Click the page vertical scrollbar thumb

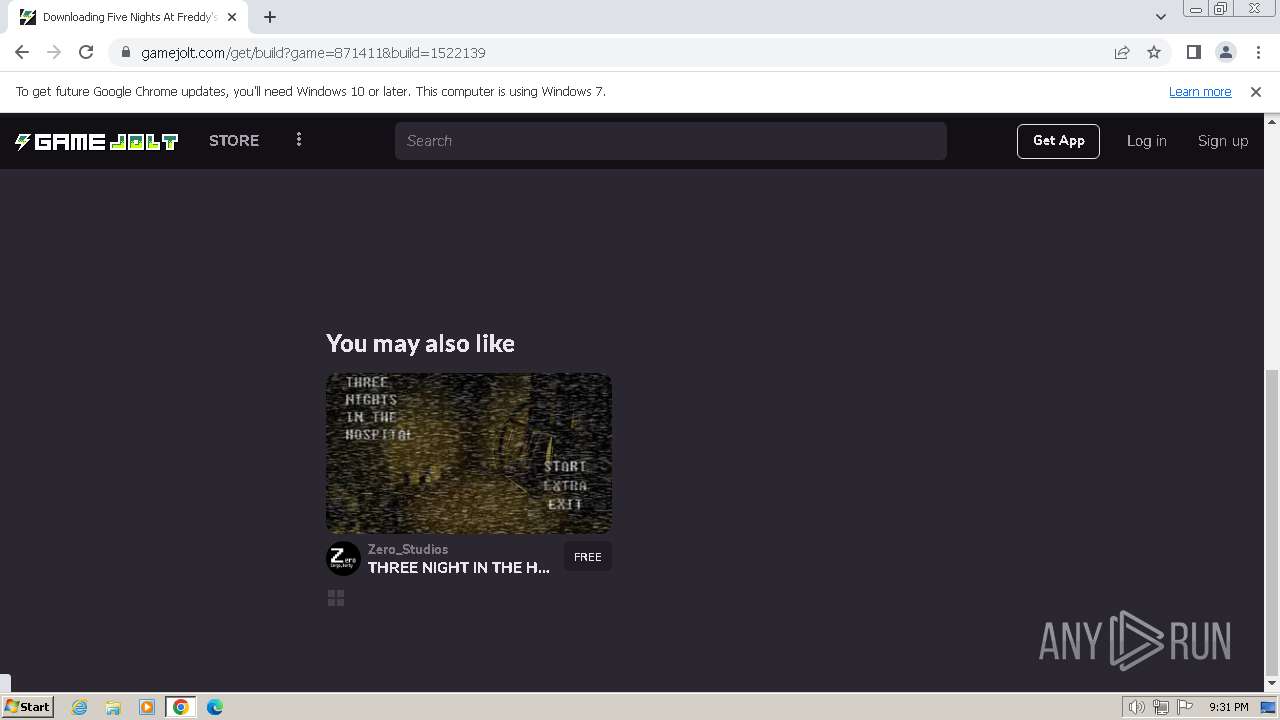1272,522
